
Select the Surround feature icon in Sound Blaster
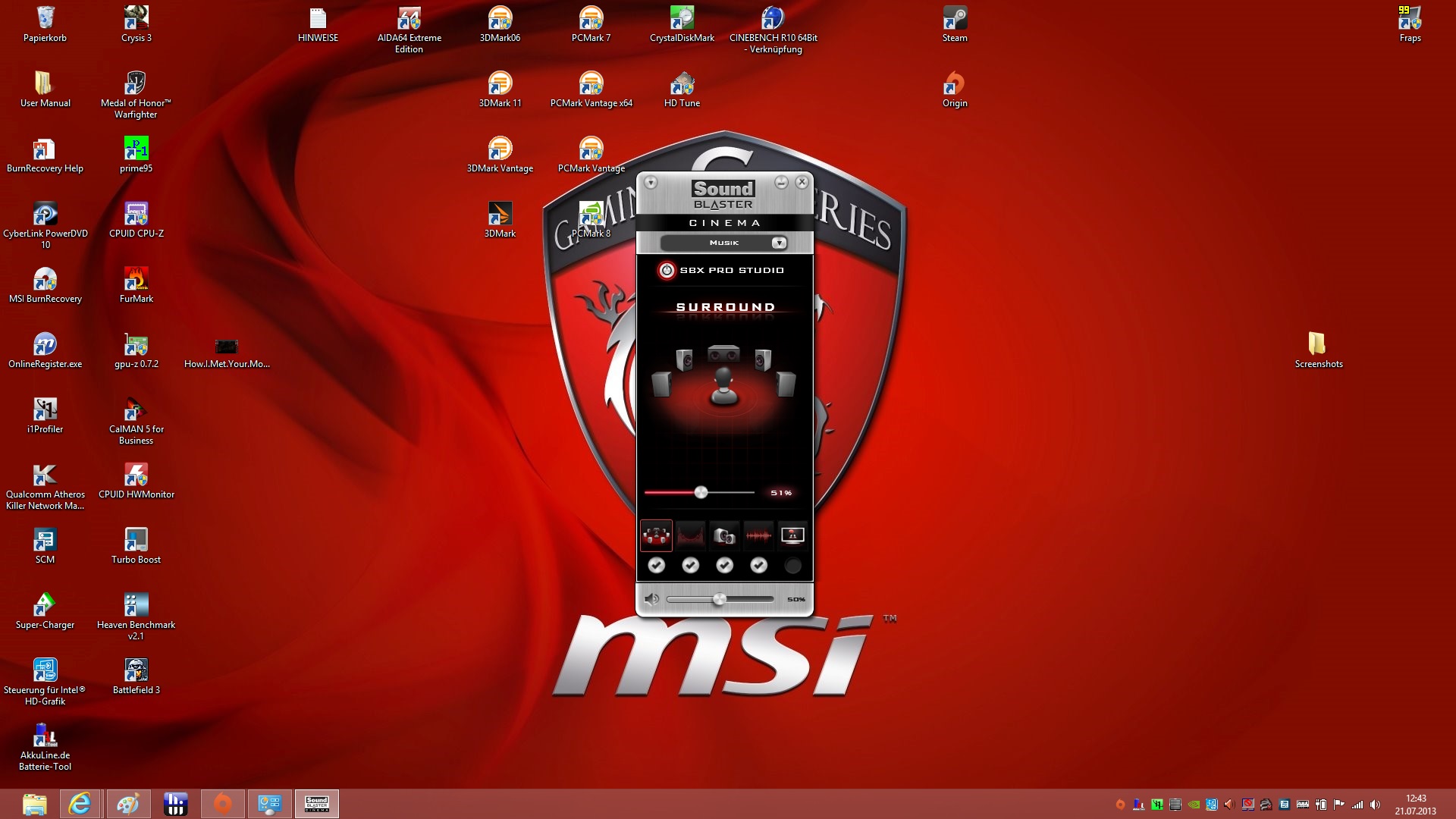[x=656, y=535]
